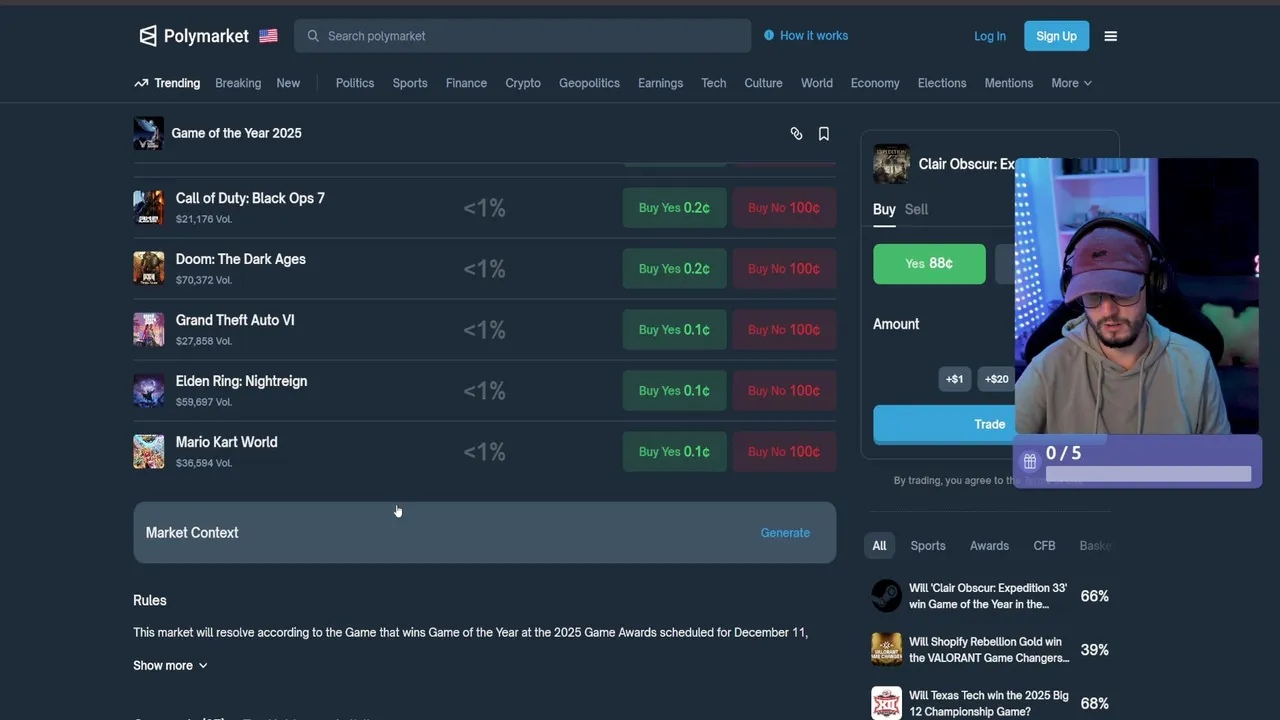
Task: Open the World category
Action: (817, 83)
